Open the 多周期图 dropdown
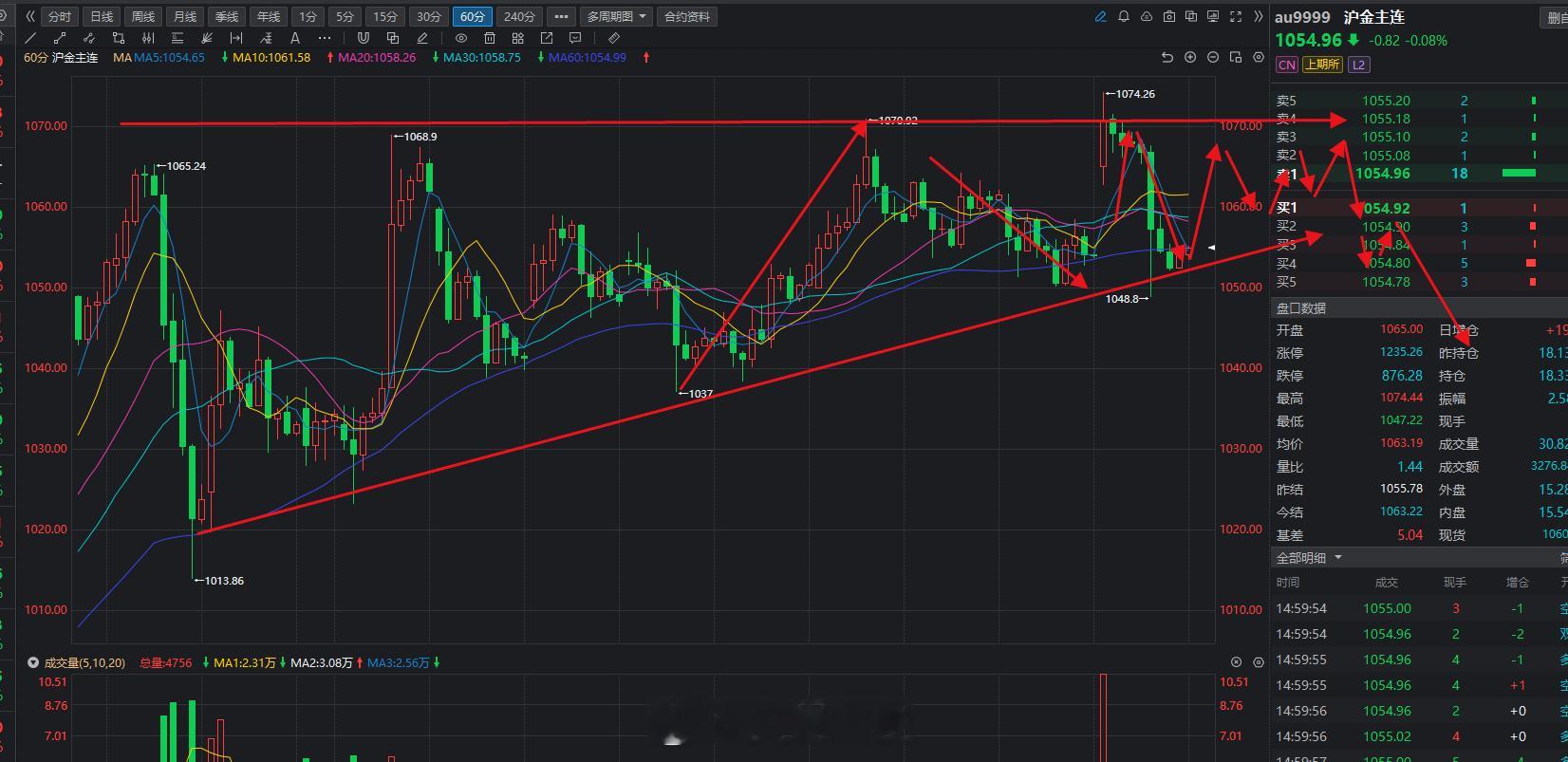The width and height of the screenshot is (1568, 762). [x=617, y=16]
